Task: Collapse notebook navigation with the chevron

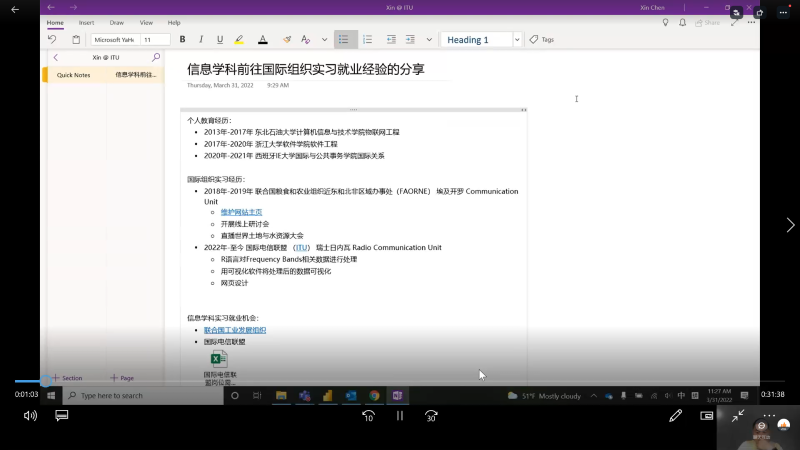Action: click(x=56, y=57)
